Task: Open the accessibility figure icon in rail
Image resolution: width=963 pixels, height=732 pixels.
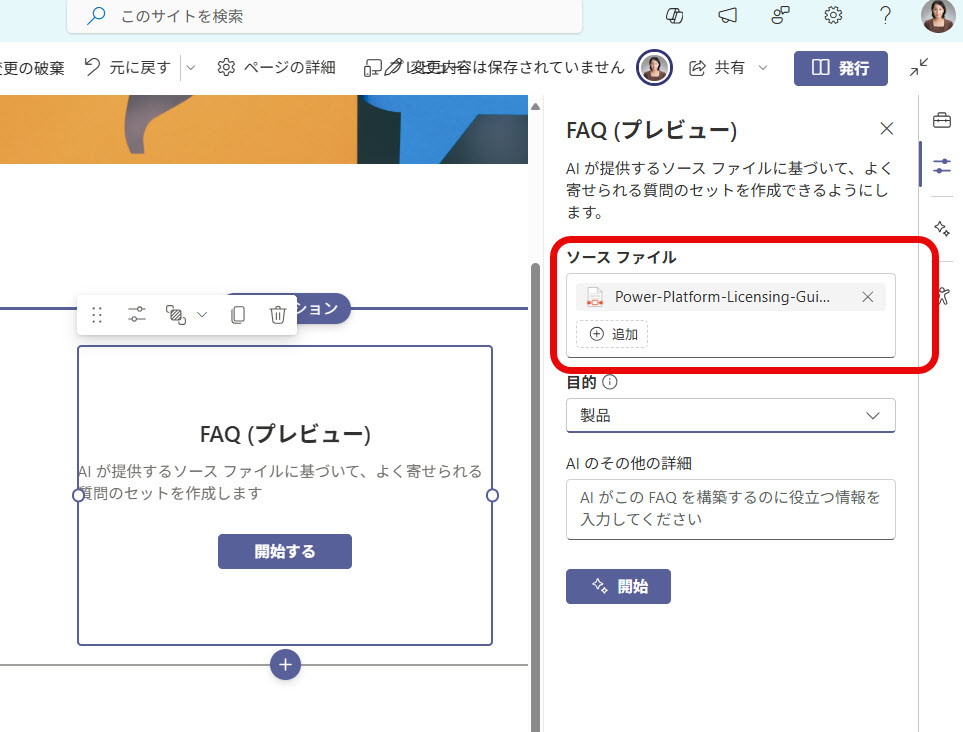Action: (x=943, y=296)
